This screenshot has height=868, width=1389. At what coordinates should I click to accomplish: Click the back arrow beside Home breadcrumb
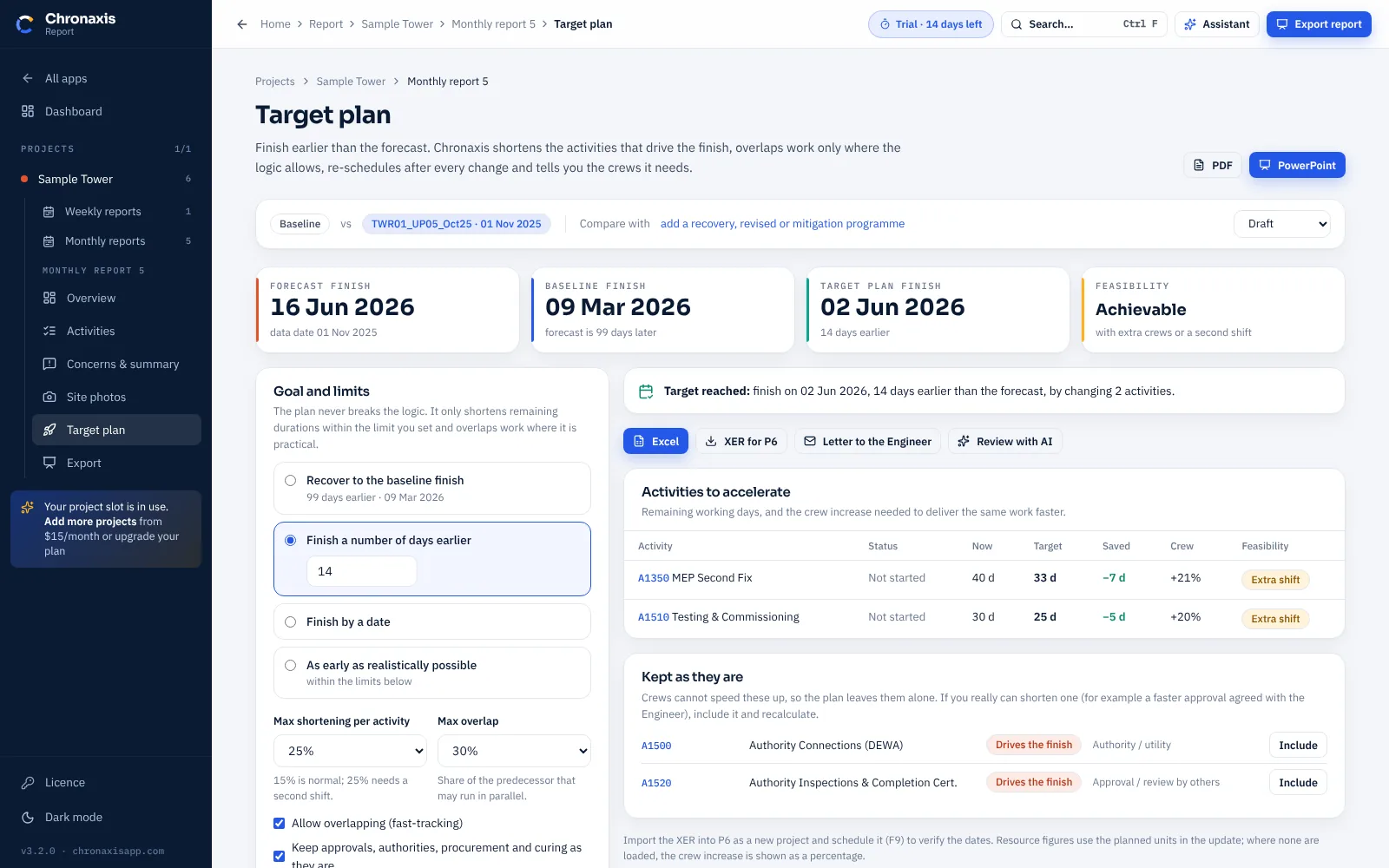click(242, 24)
